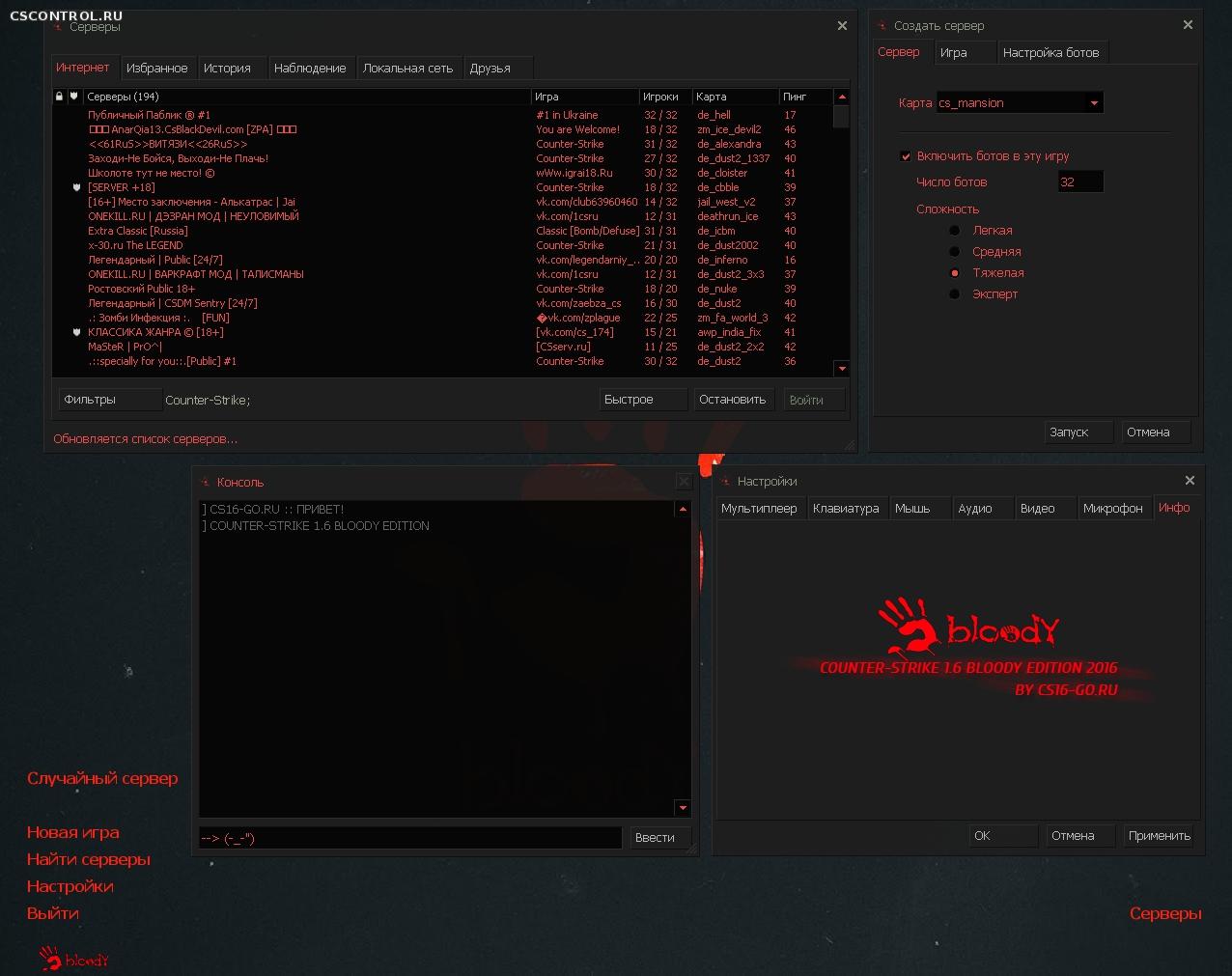Click Применить in settings
This screenshot has height=976, width=1232.
(1160, 836)
